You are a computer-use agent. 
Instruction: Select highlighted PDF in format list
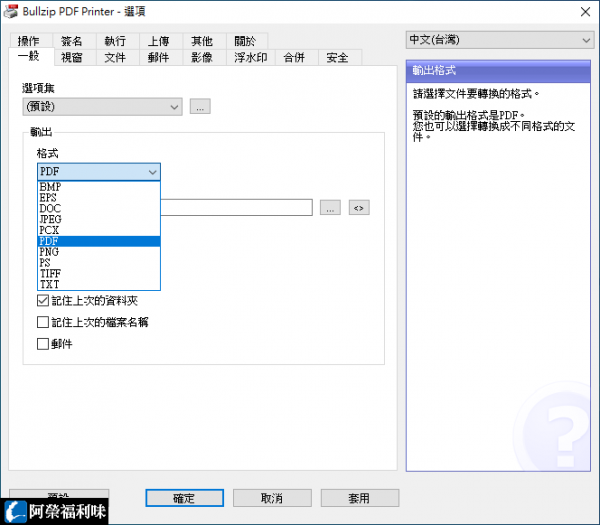99,241
